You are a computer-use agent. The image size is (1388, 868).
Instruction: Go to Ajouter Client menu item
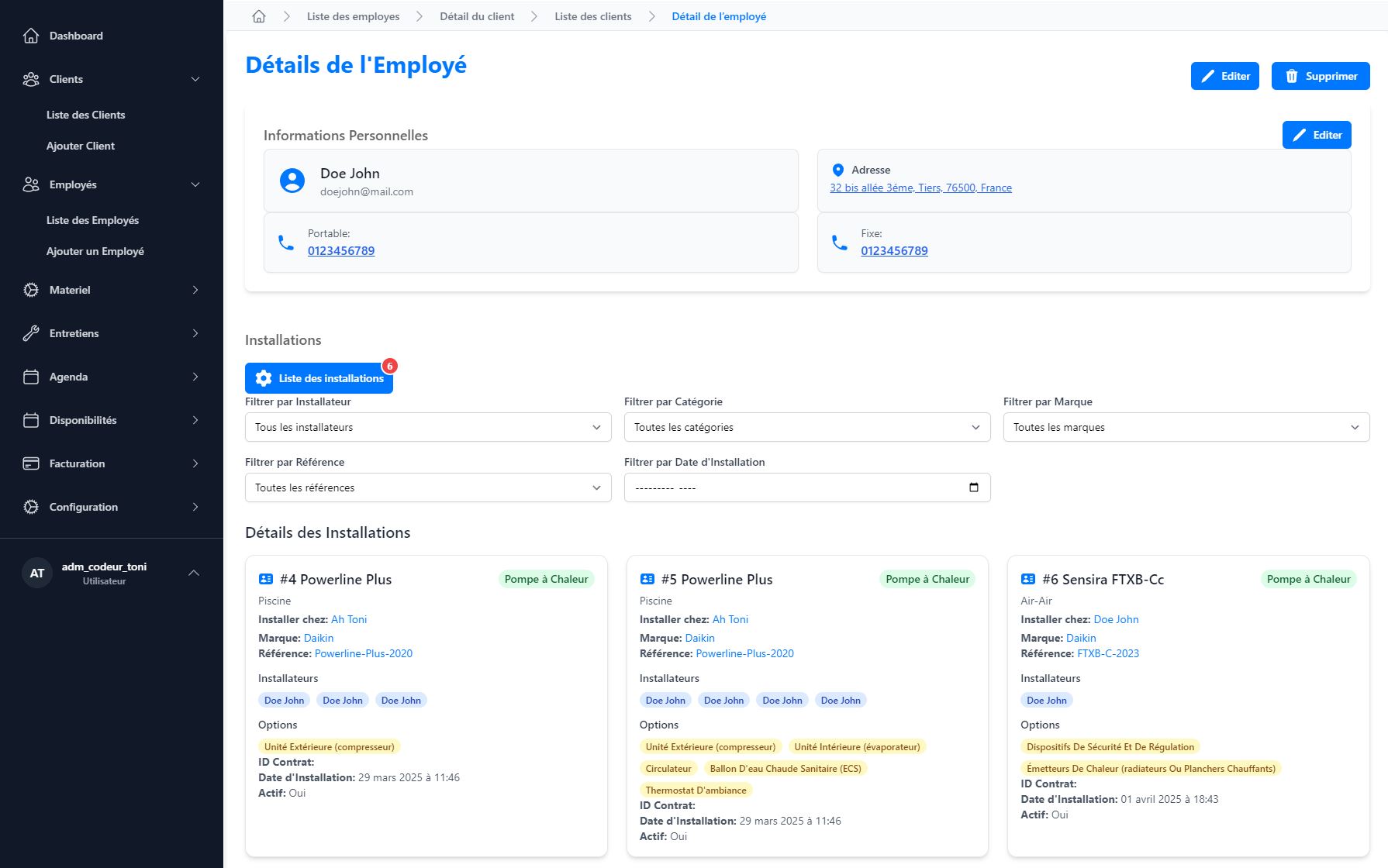[81, 146]
